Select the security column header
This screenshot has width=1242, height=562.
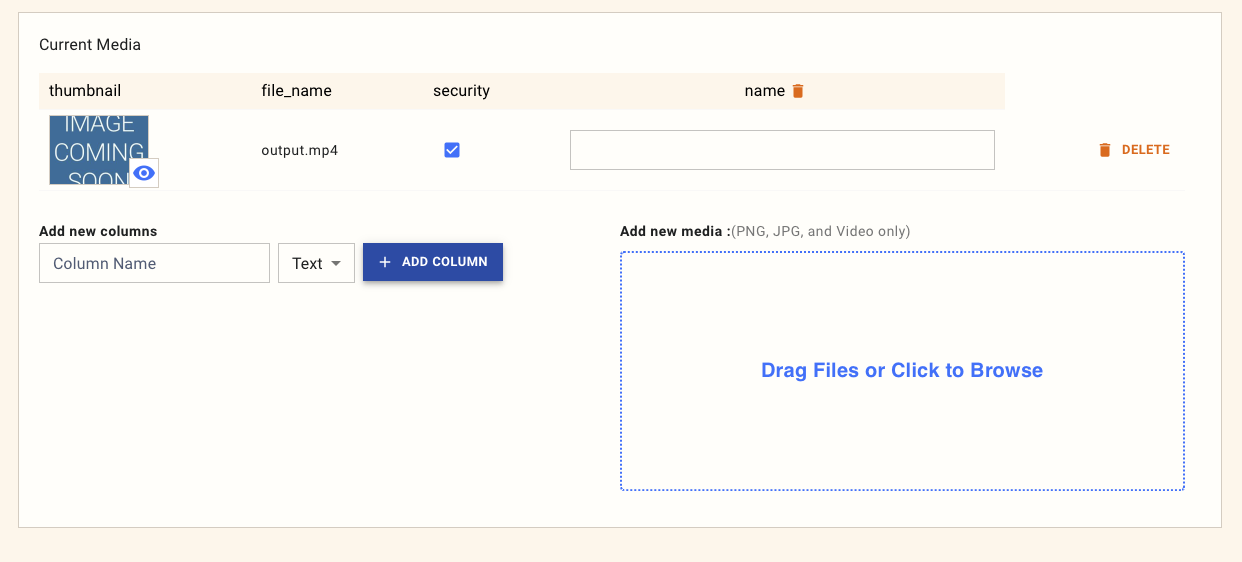click(x=461, y=91)
